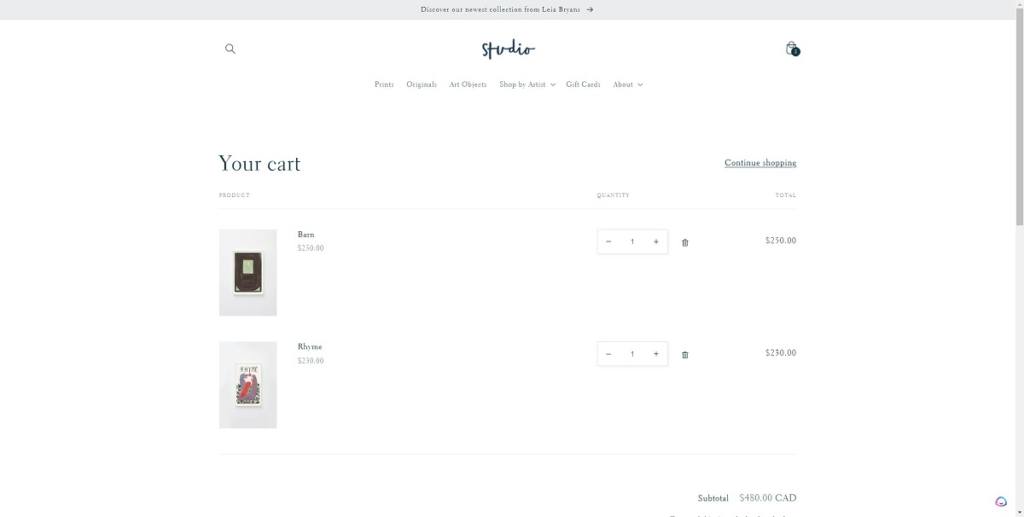Open the shopping bag cart icon
This screenshot has height=517, width=1024.
[792, 48]
